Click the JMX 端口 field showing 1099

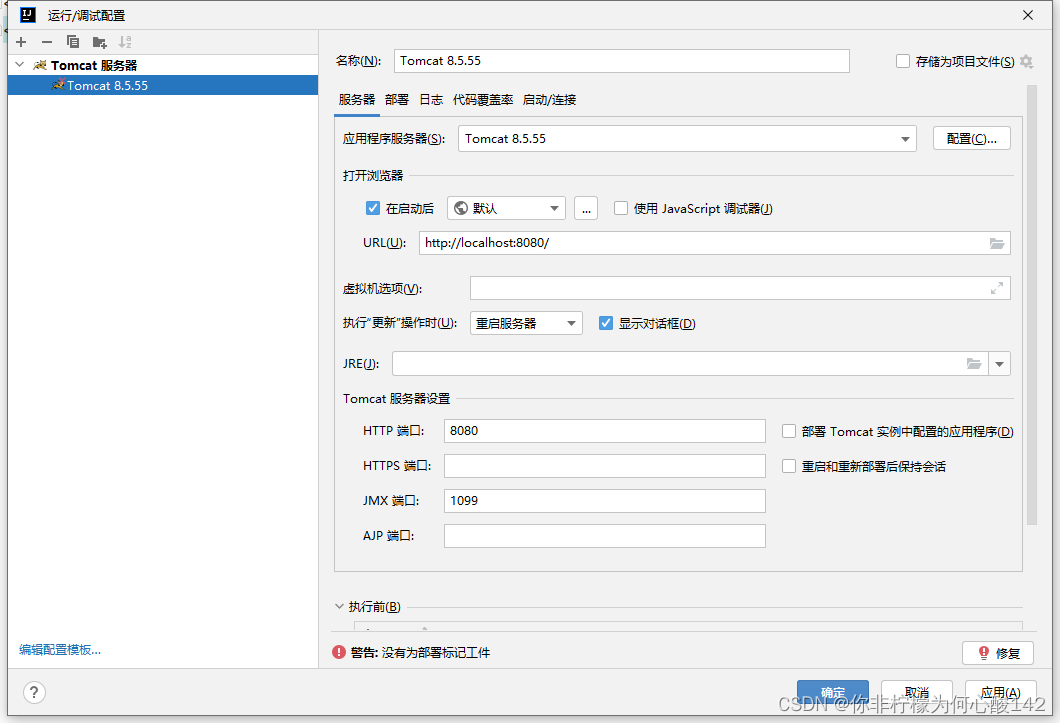pyautogui.click(x=604, y=501)
